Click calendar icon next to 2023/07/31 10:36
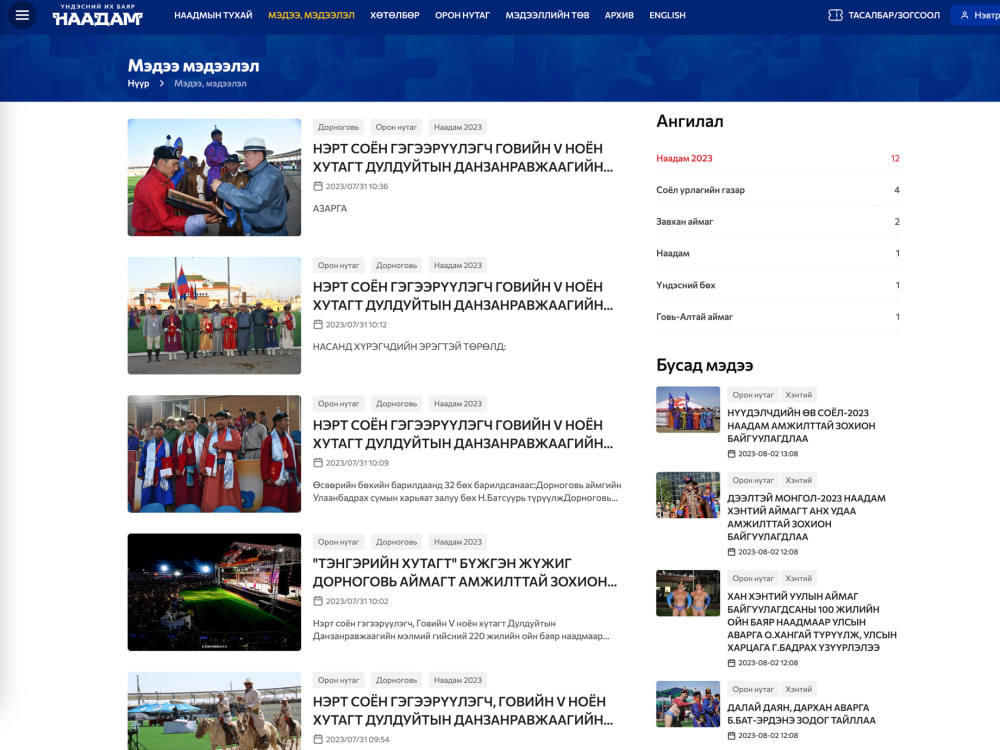Image resolution: width=1000 pixels, height=750 pixels. click(318, 186)
